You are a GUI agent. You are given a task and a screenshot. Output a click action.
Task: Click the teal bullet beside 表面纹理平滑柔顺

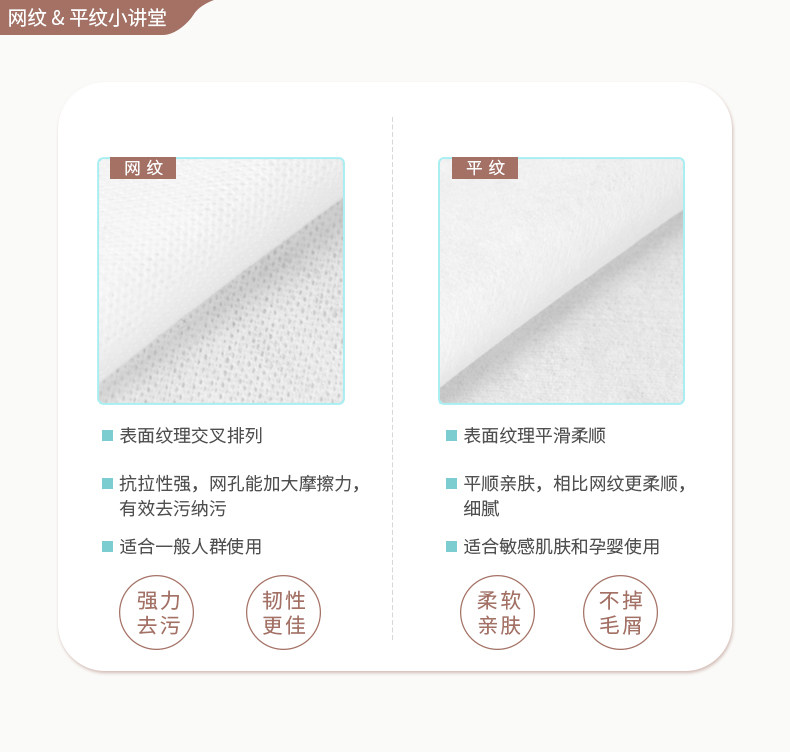pos(451,436)
